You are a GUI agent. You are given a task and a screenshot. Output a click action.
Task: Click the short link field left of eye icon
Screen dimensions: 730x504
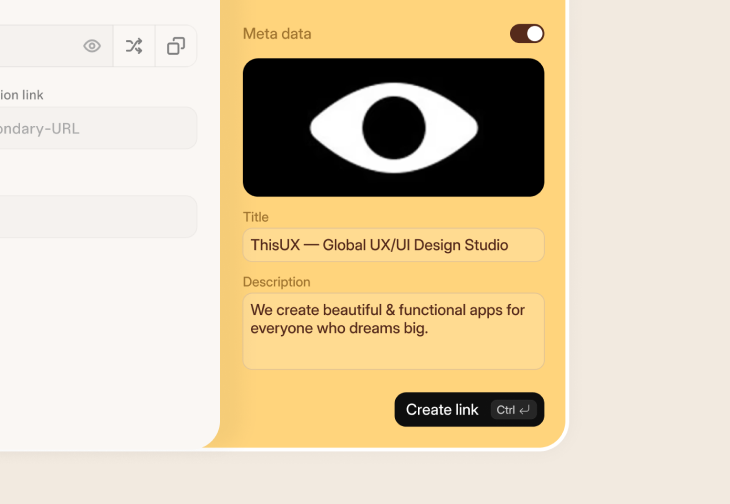coord(35,46)
